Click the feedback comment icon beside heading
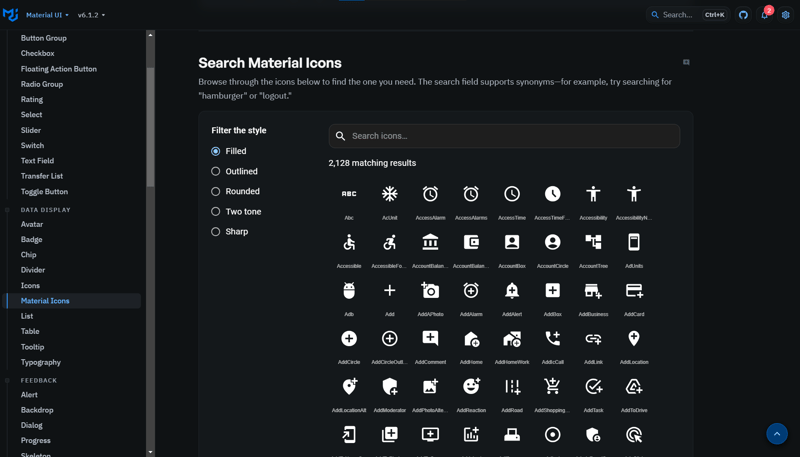 click(x=686, y=62)
